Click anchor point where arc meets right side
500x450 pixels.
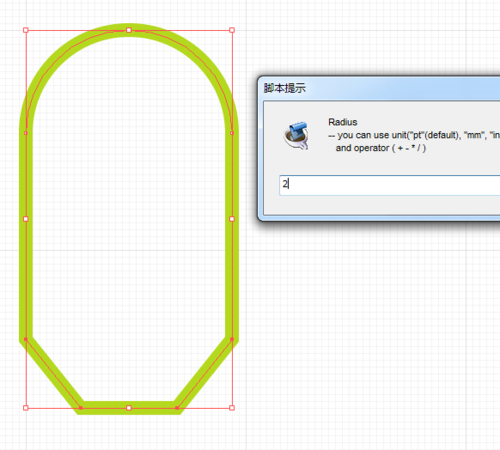point(232,133)
